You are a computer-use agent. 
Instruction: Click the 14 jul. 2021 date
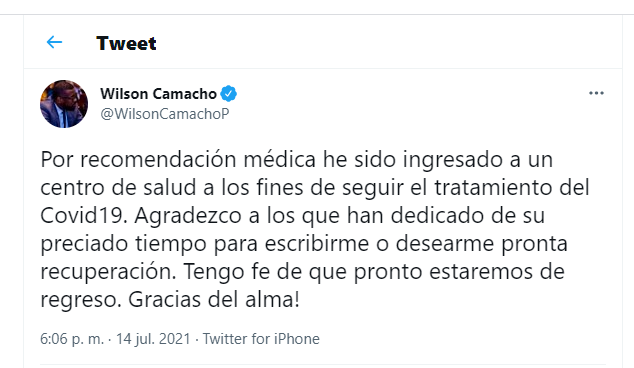point(153,338)
